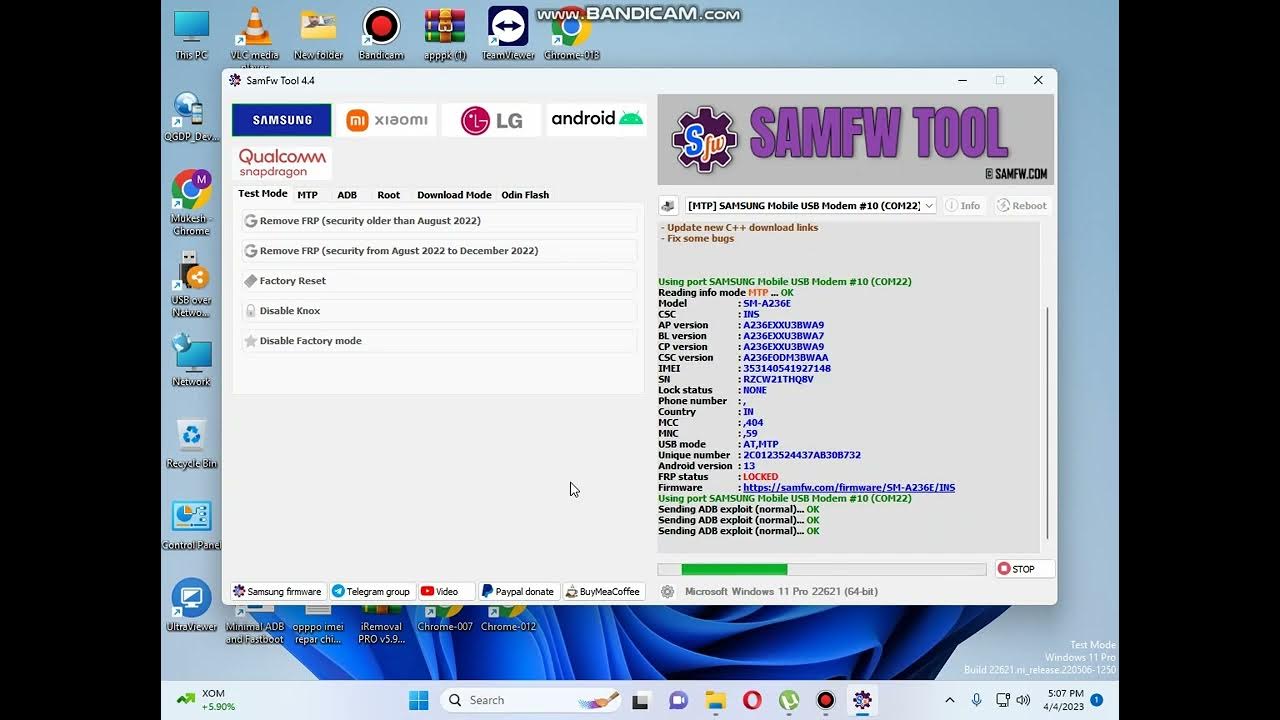Open the device manager icon beside port dropdown
Viewport: 1280px width, 720px height.
[668, 205]
